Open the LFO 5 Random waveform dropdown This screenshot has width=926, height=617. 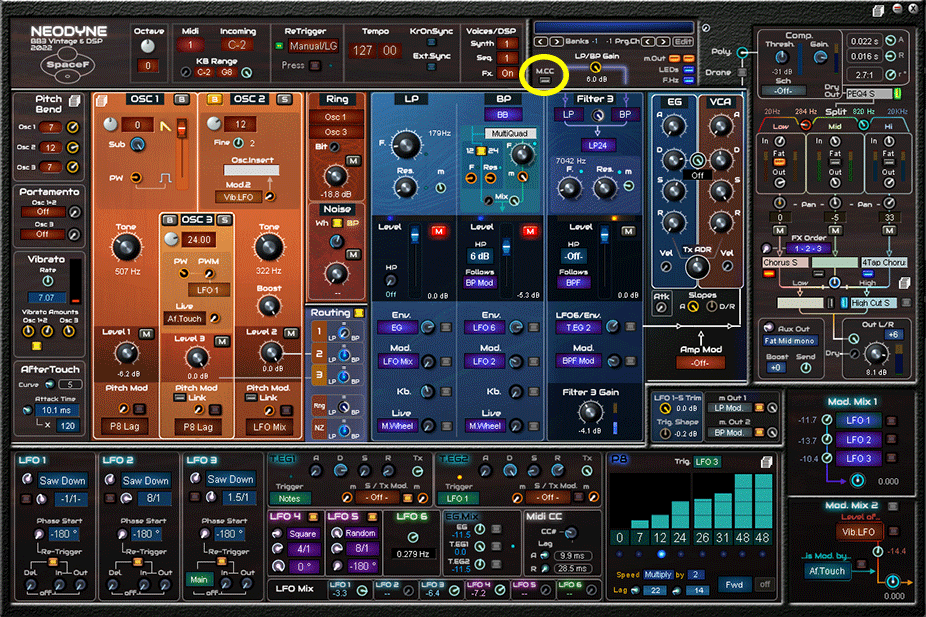(360, 533)
